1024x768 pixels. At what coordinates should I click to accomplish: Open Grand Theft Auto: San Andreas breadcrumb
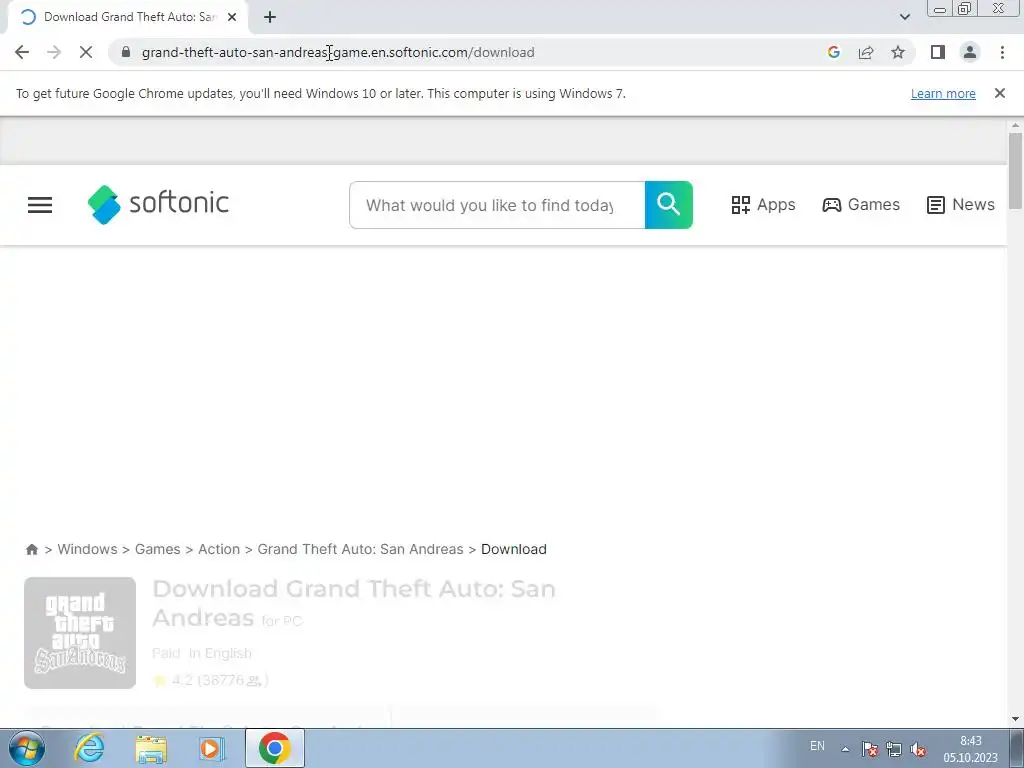pos(360,549)
